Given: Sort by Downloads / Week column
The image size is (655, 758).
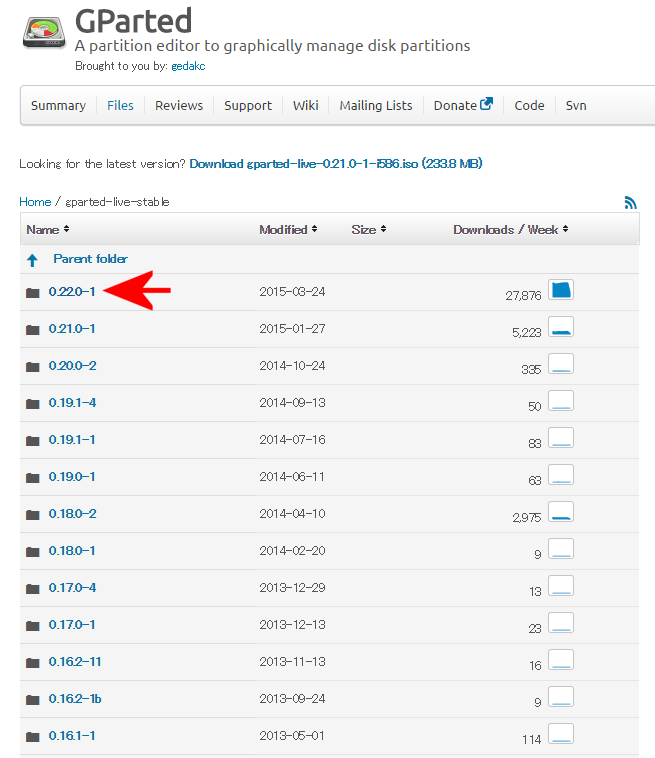Looking at the screenshot, I should point(510,230).
